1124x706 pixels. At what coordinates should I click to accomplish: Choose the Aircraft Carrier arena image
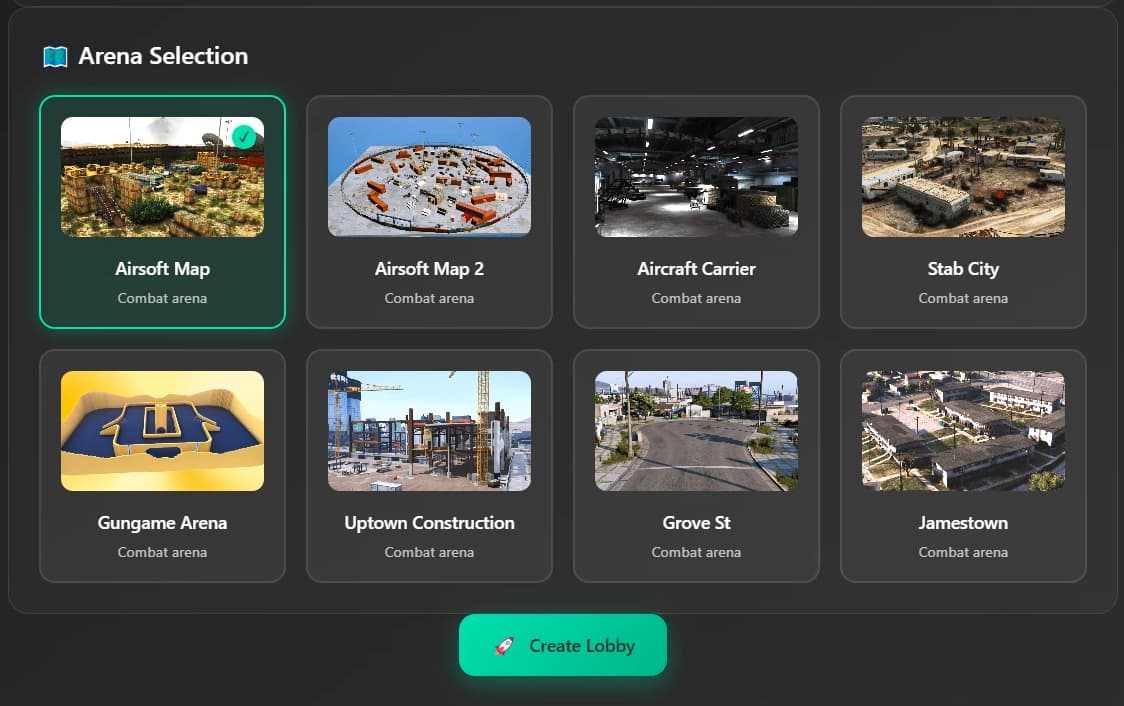[x=696, y=177]
